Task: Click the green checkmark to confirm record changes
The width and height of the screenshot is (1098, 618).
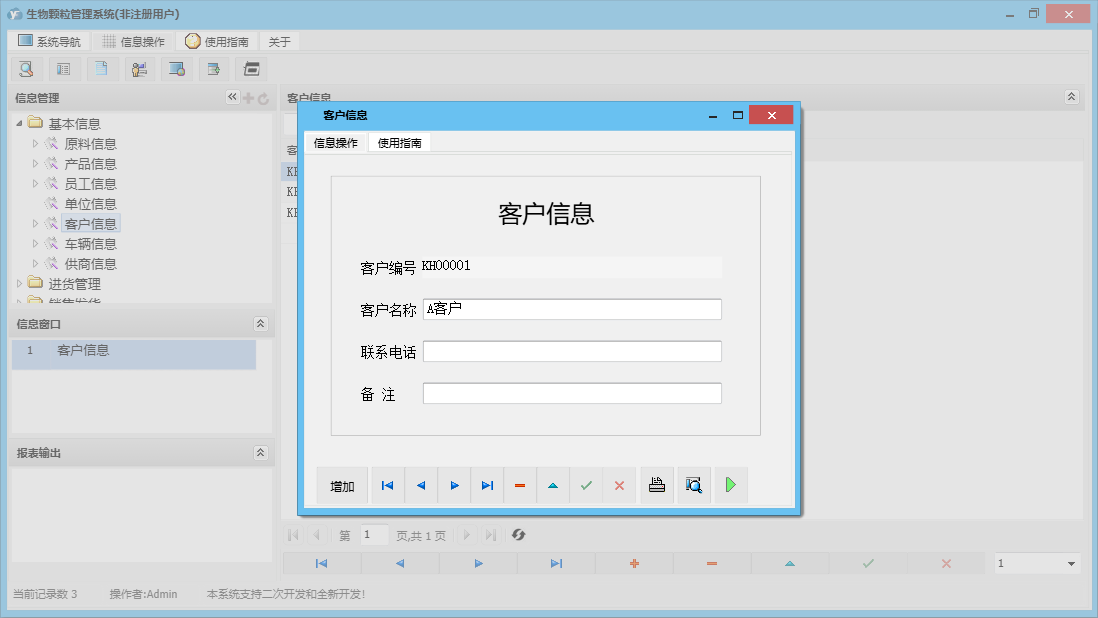Action: 586,485
